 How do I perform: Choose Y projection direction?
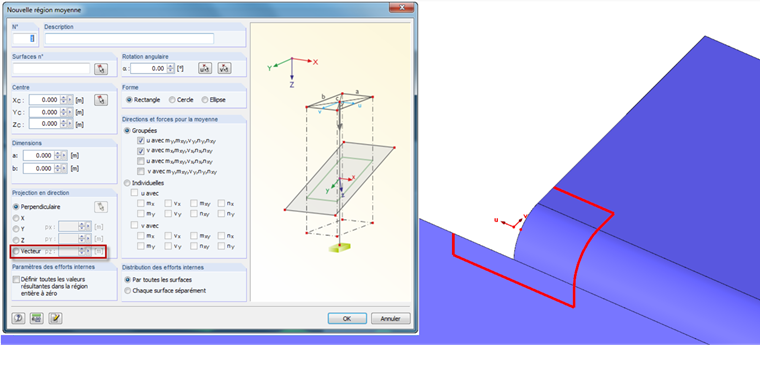click(16, 229)
